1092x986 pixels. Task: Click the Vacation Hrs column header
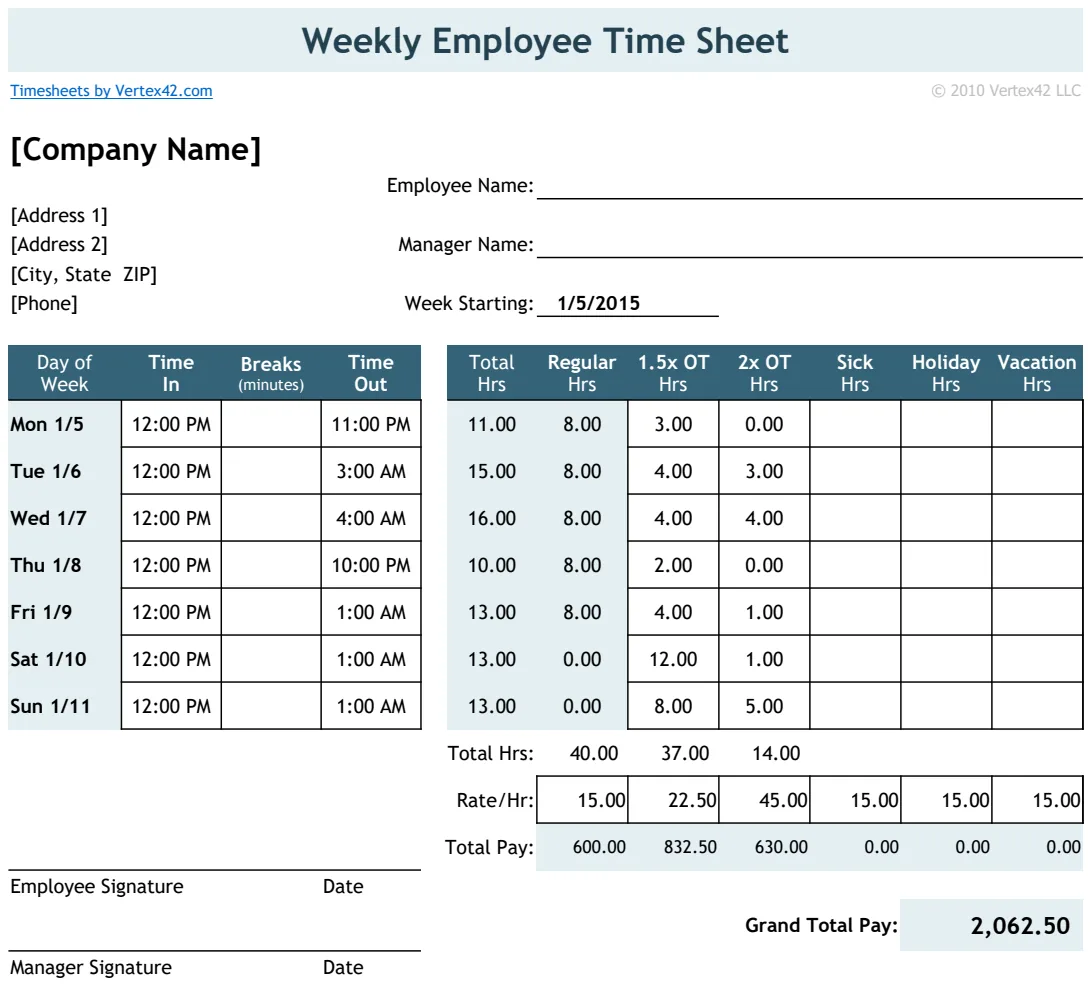coord(1037,373)
